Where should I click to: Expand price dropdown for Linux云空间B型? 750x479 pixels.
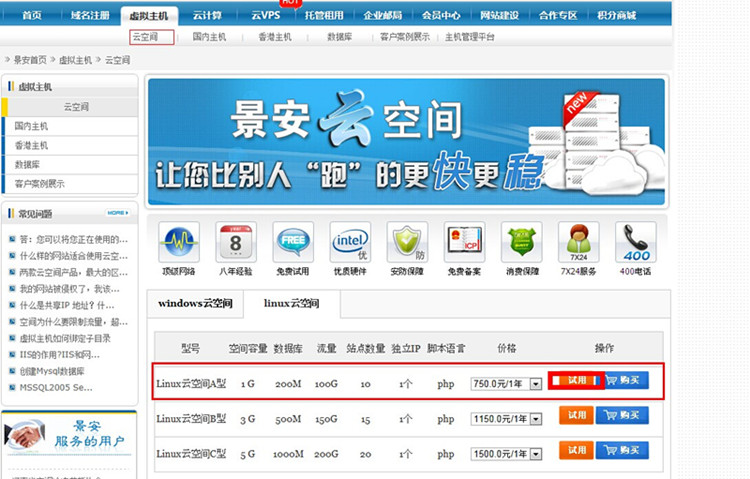(536, 417)
